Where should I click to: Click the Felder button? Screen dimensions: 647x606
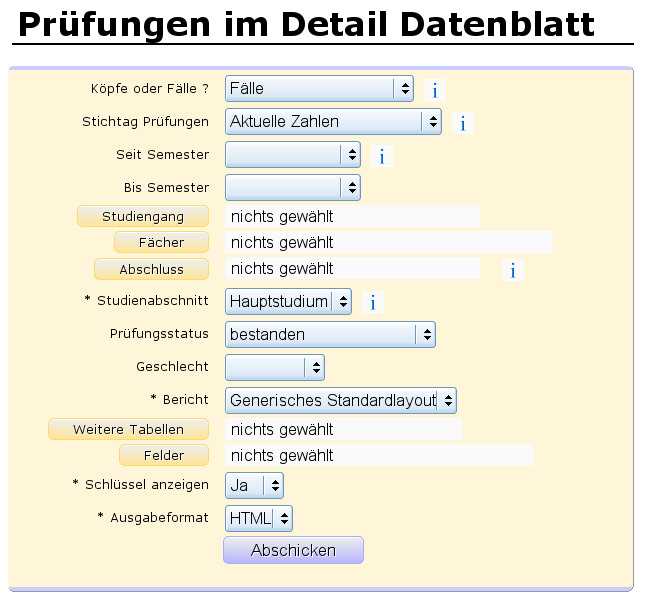pyautogui.click(x=164, y=455)
